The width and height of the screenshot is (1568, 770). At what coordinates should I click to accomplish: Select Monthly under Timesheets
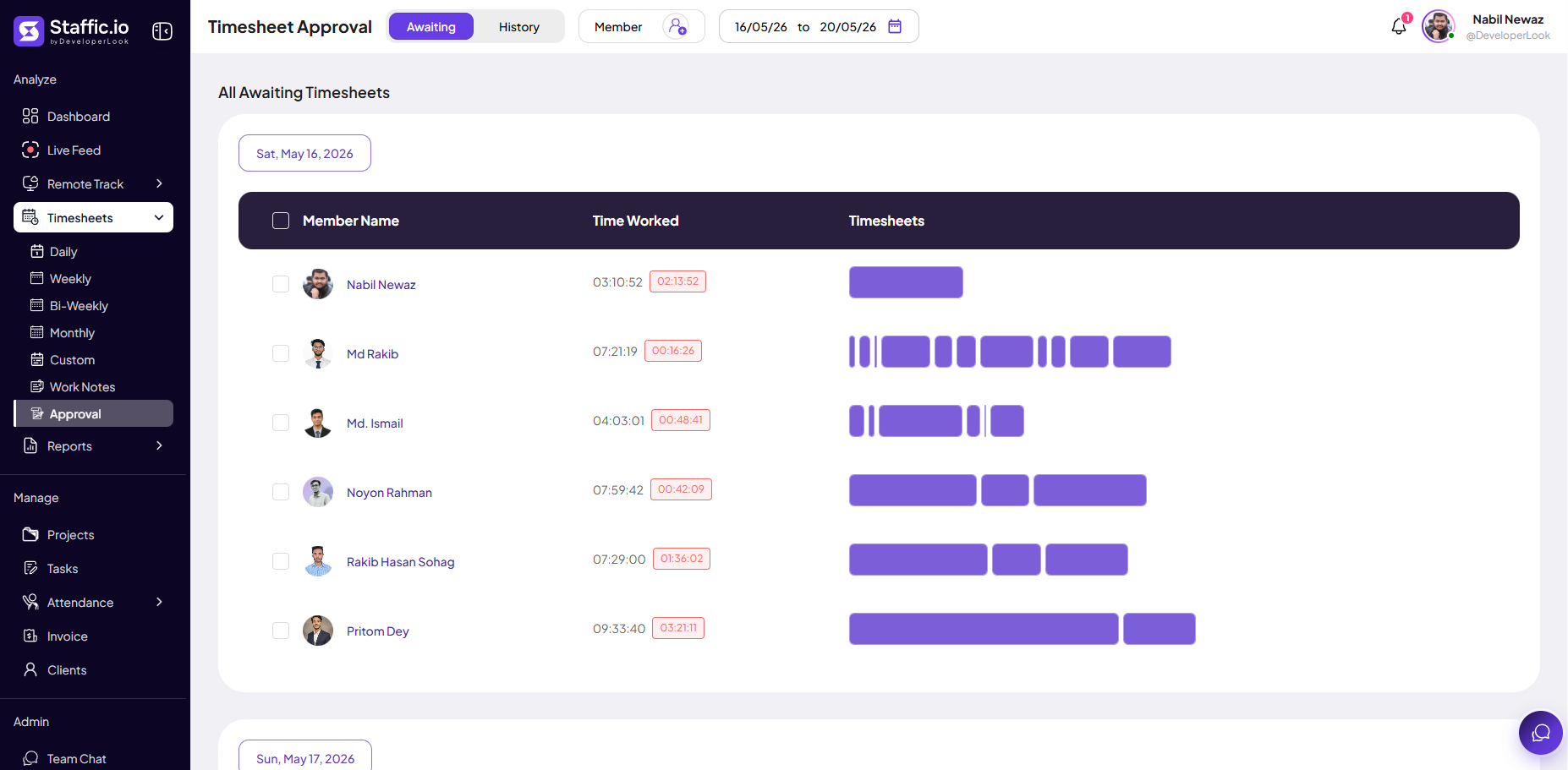pyautogui.click(x=72, y=332)
